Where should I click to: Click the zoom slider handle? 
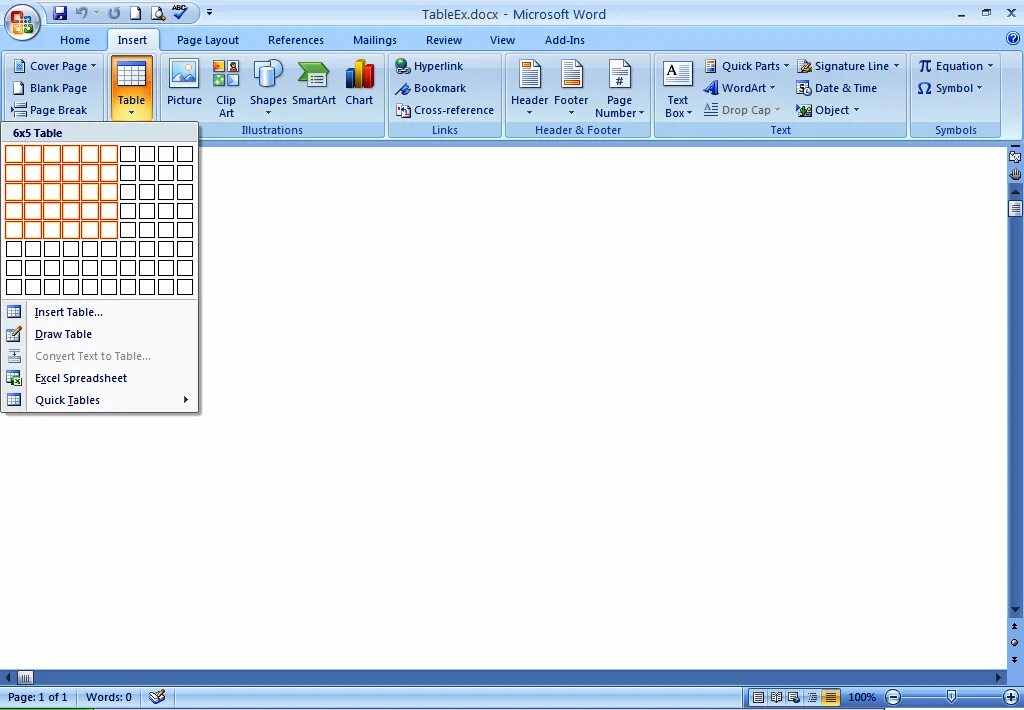coord(952,697)
